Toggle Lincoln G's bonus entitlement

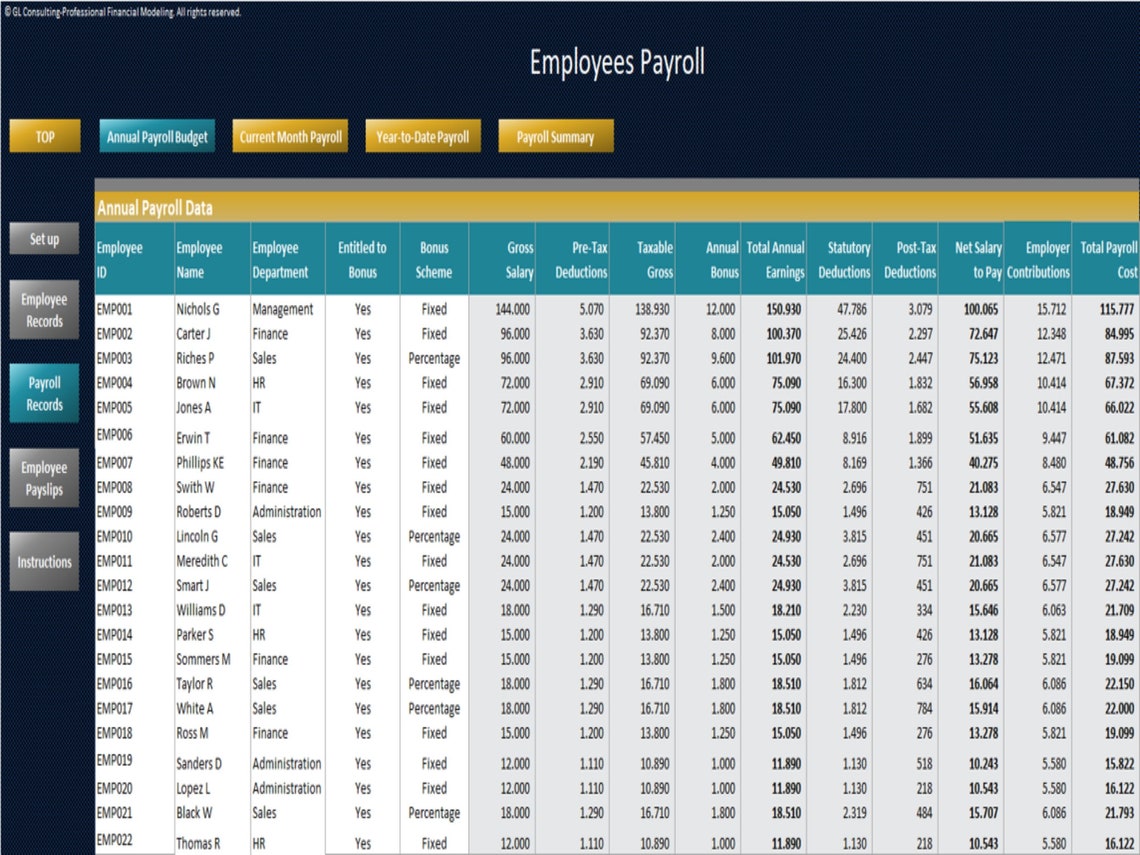[x=362, y=536]
